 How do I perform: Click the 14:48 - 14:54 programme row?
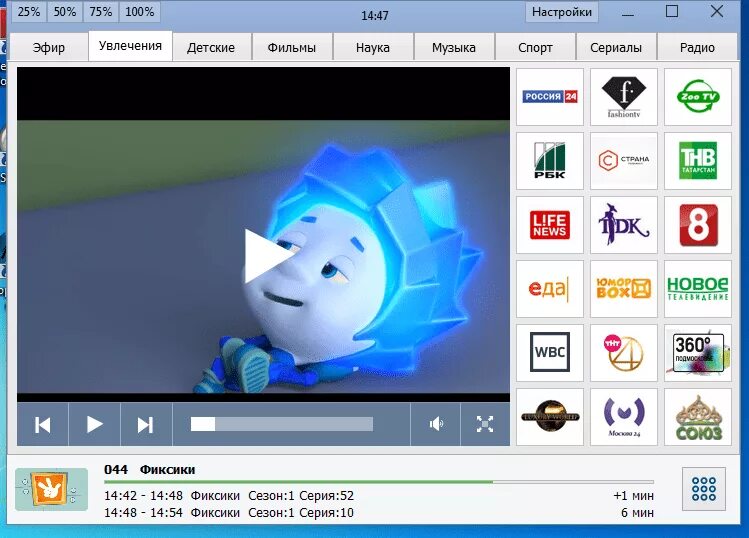coord(379,513)
